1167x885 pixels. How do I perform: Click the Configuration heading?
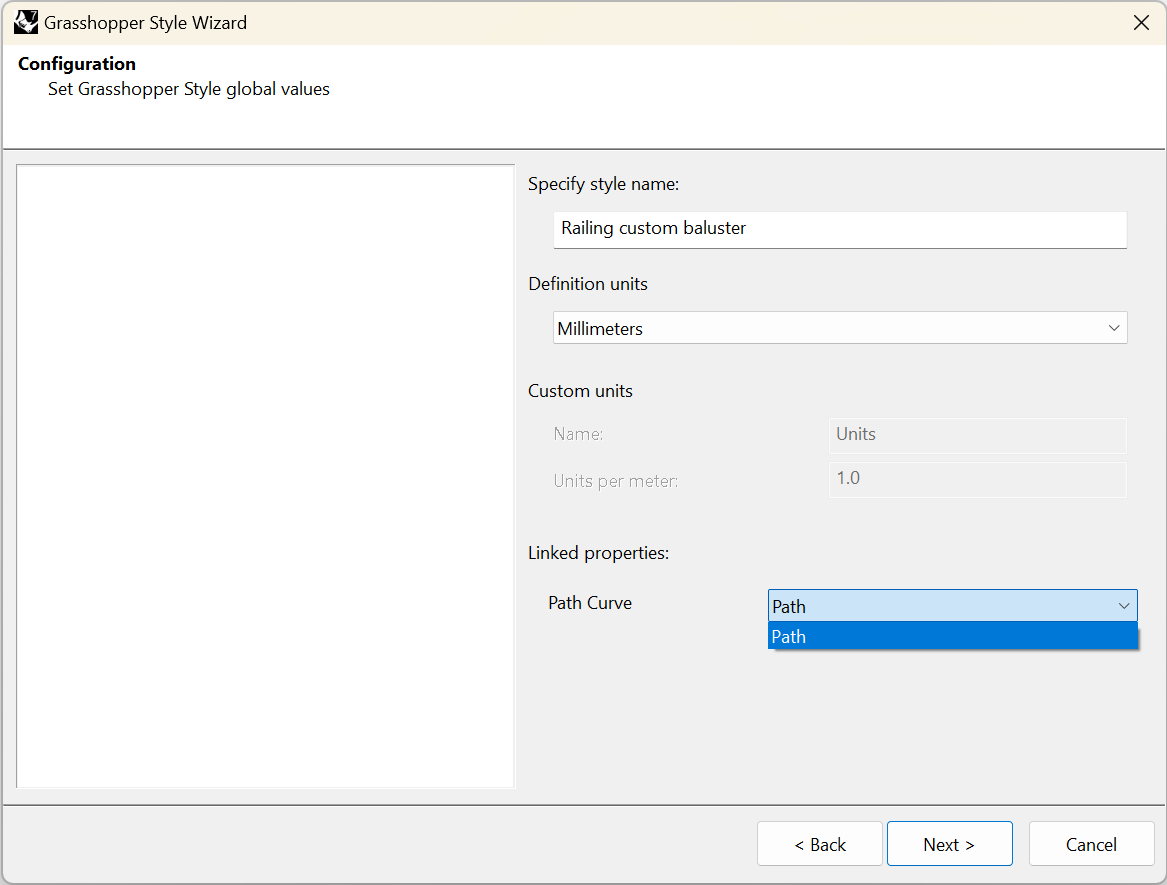[x=77, y=64]
